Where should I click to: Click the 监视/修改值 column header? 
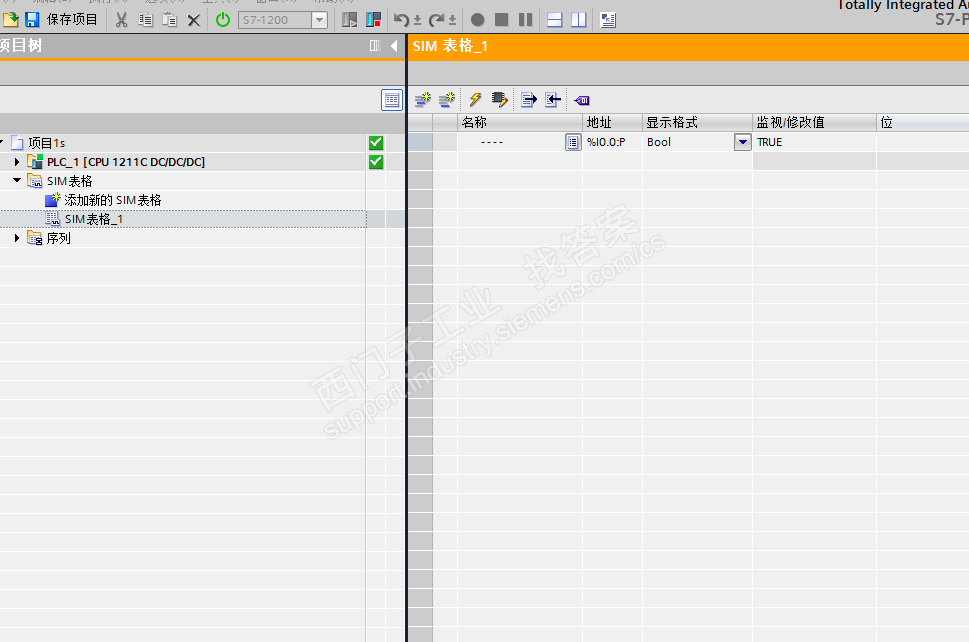pos(814,122)
